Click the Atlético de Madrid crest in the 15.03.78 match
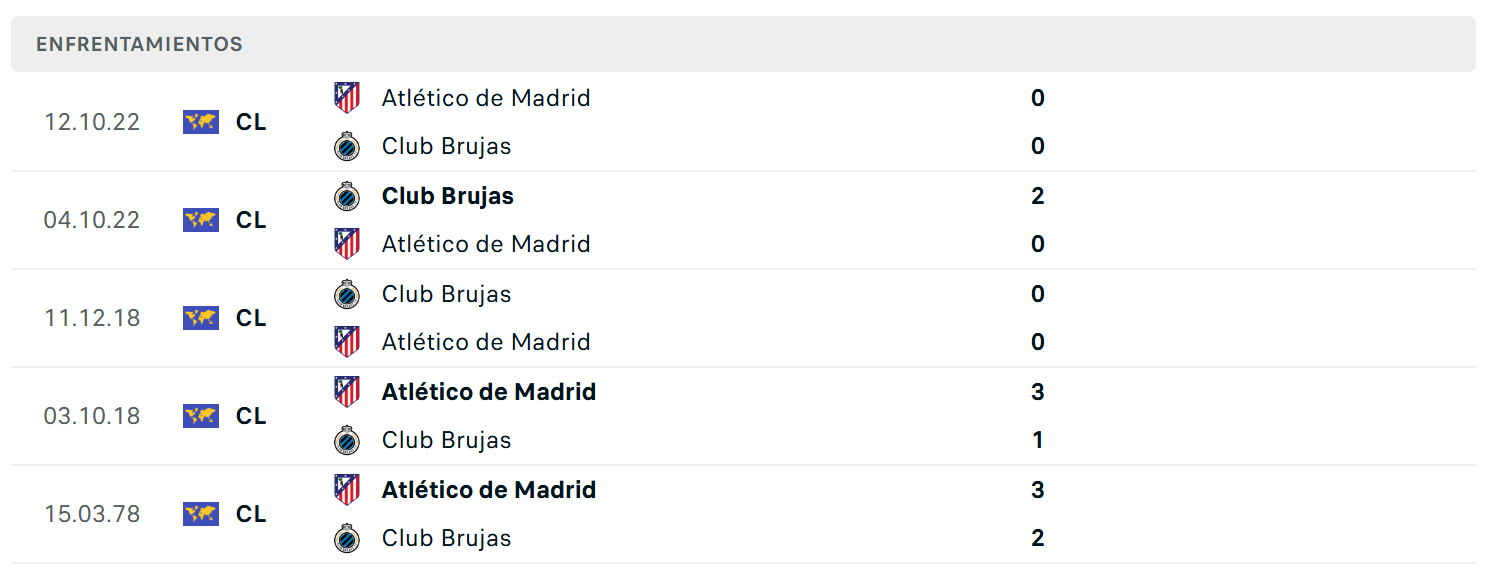 pos(347,490)
